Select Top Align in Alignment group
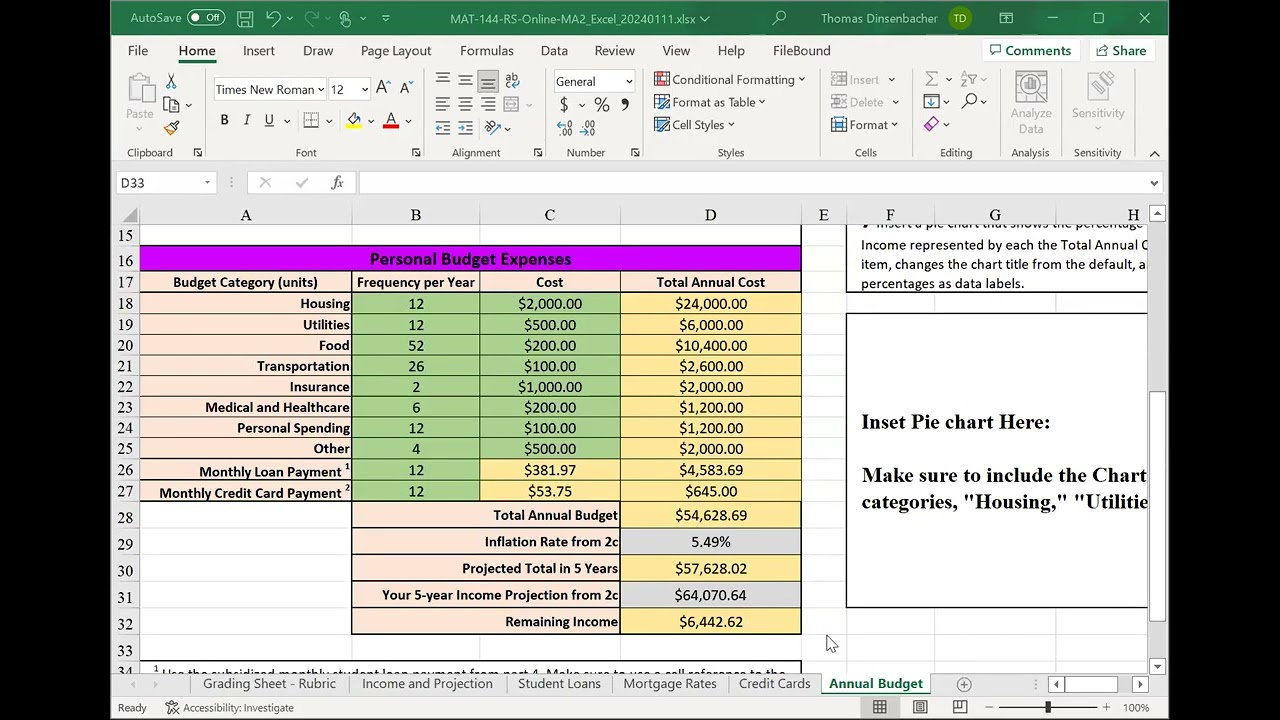The image size is (1280, 720). pos(442,80)
